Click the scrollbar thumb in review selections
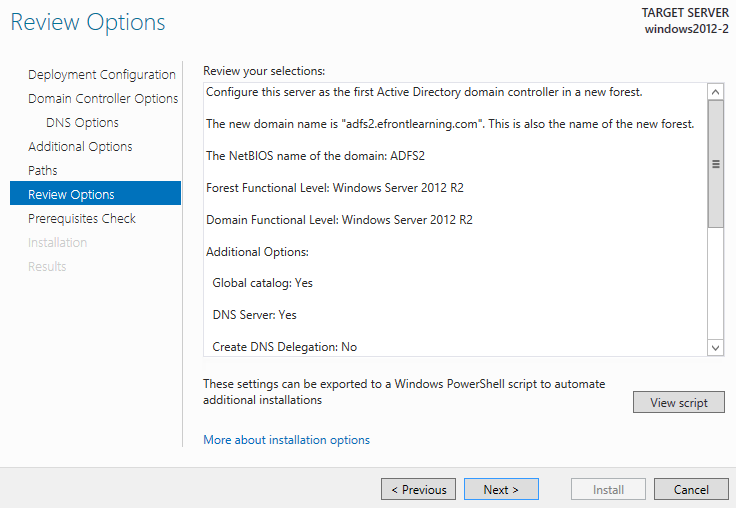The height and width of the screenshot is (508, 736). [x=715, y=164]
